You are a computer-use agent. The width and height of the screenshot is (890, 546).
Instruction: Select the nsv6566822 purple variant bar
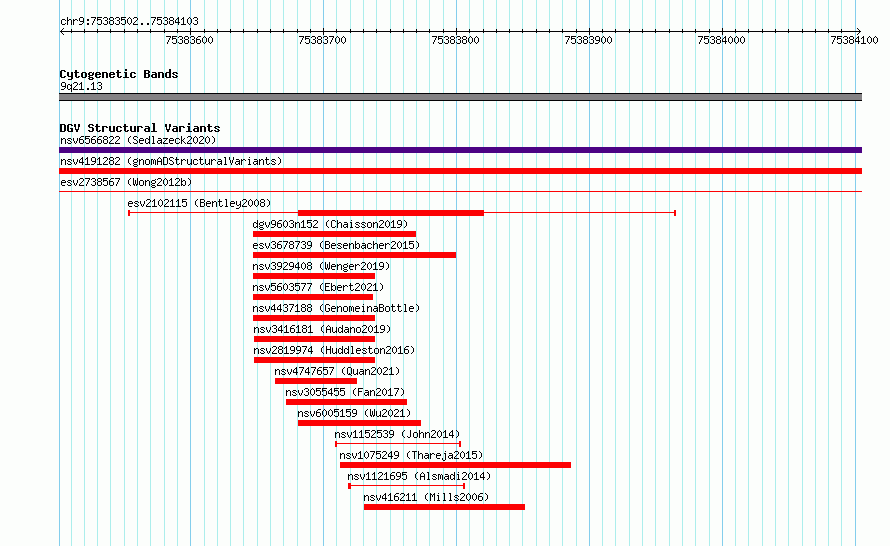coord(460,150)
